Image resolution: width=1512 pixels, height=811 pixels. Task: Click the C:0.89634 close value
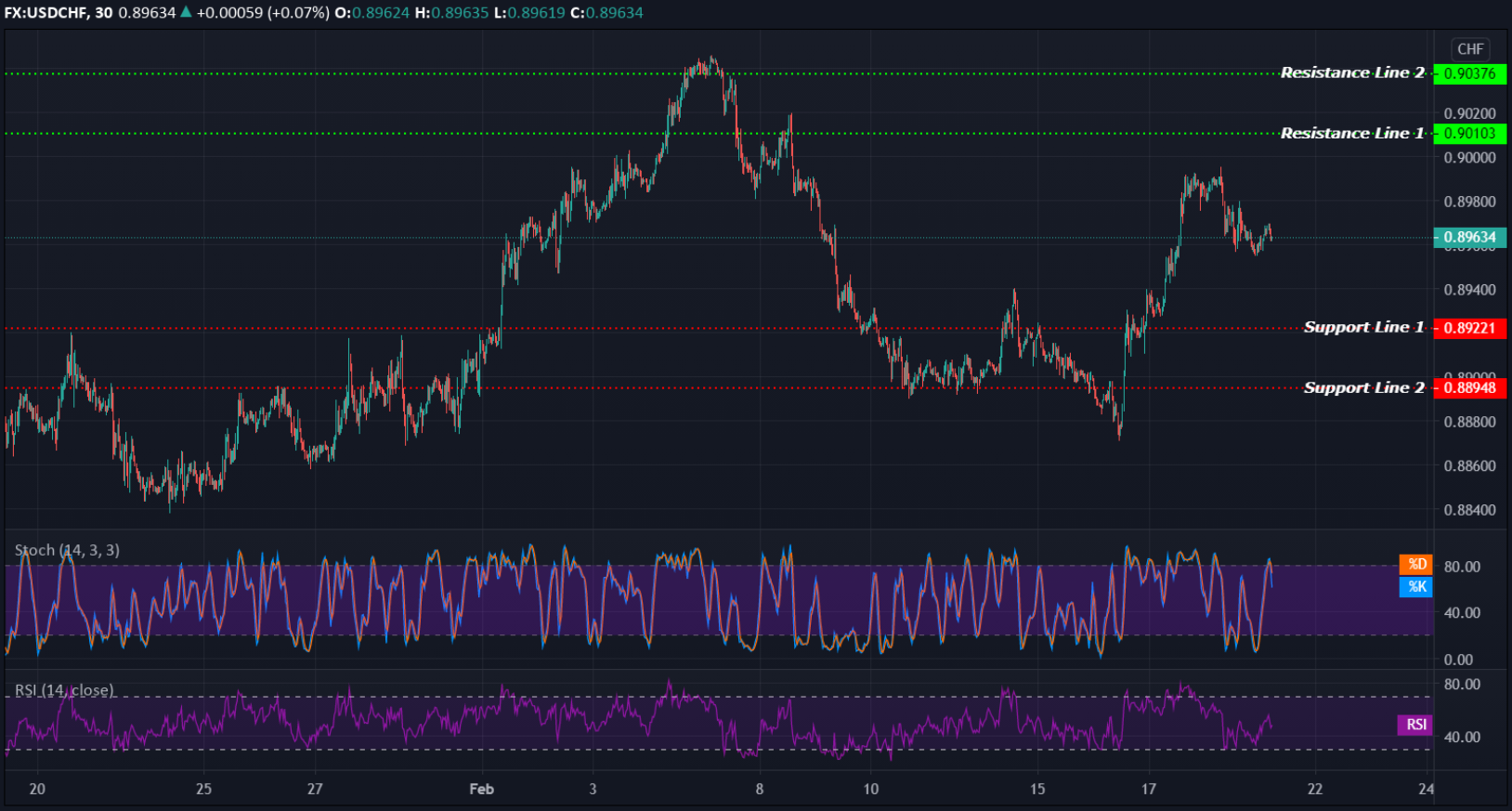[x=606, y=12]
